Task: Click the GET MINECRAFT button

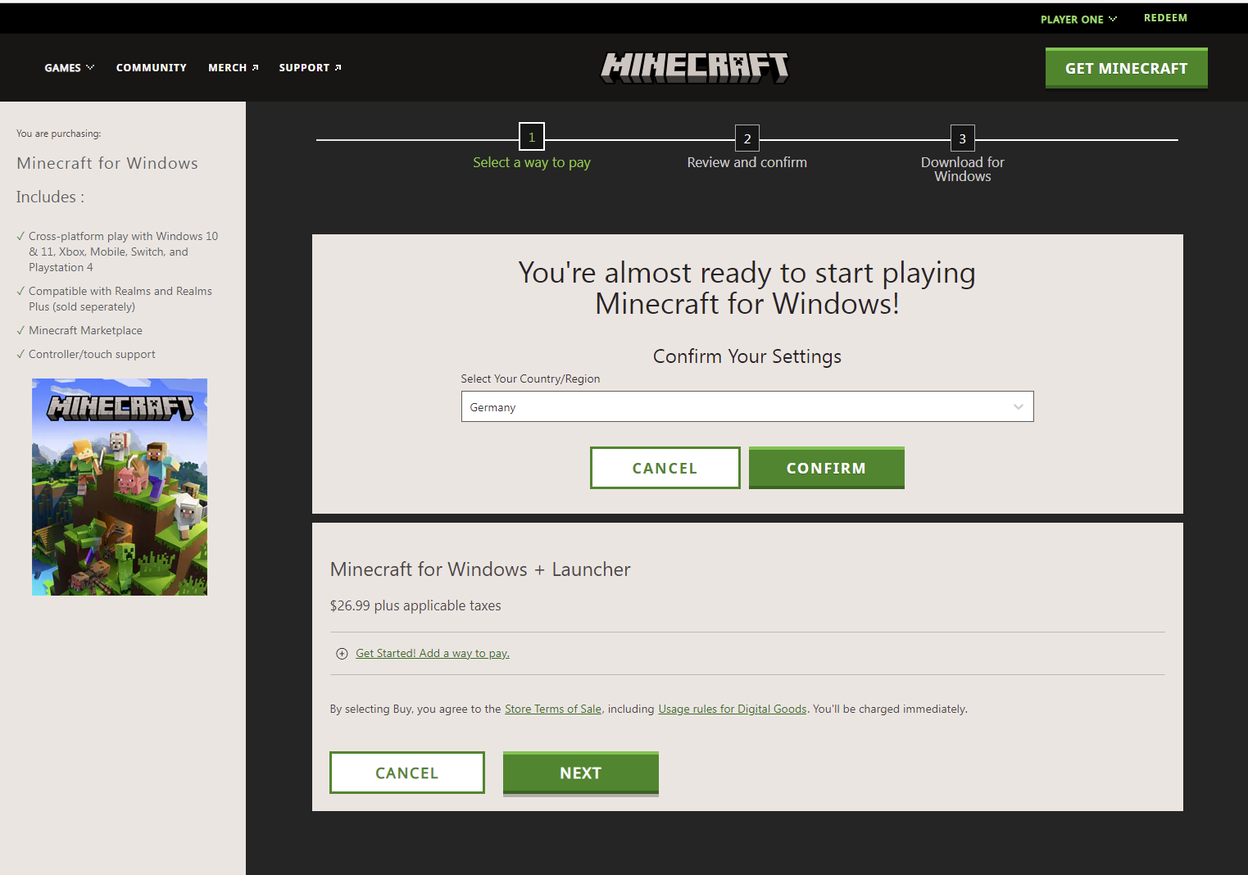Action: [x=1126, y=67]
